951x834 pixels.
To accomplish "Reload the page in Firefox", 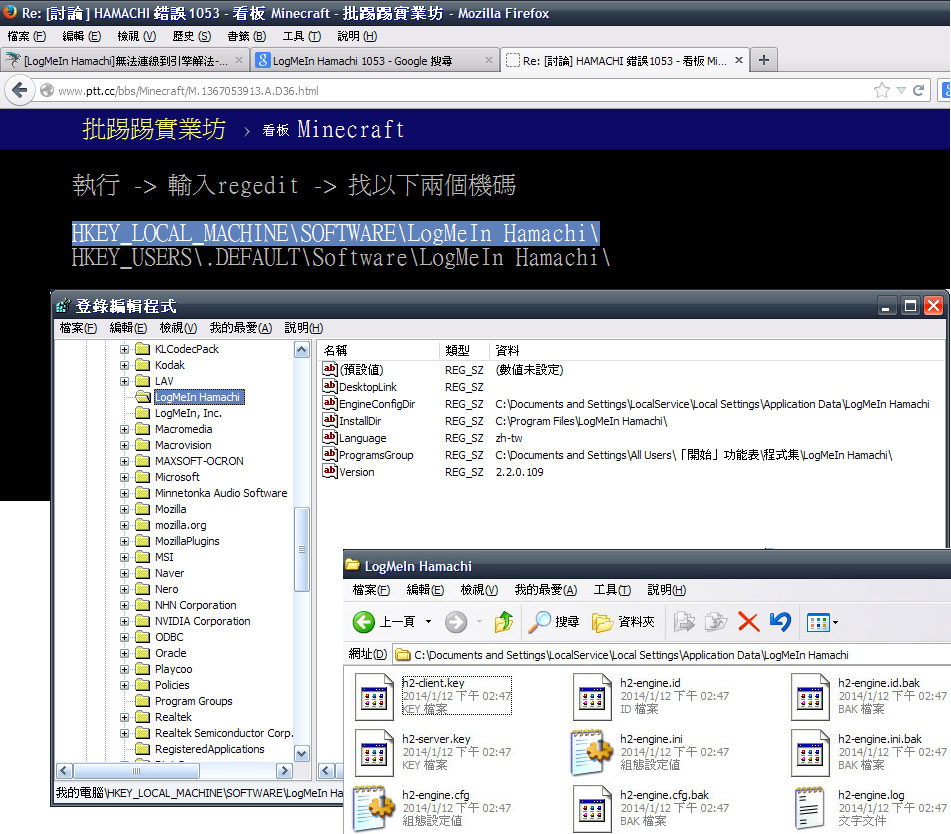I will click(x=918, y=91).
